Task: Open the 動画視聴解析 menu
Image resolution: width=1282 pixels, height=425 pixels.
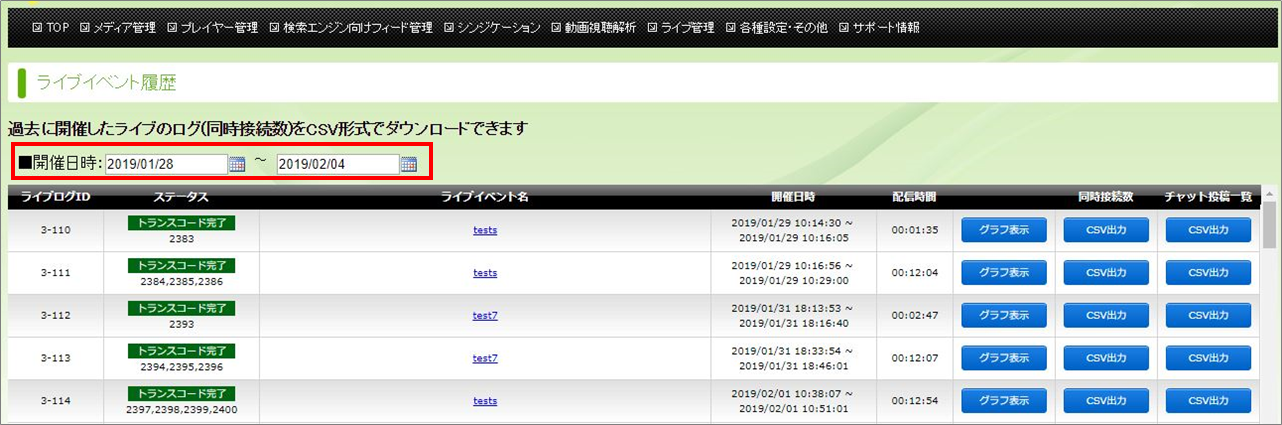Action: (x=600, y=27)
